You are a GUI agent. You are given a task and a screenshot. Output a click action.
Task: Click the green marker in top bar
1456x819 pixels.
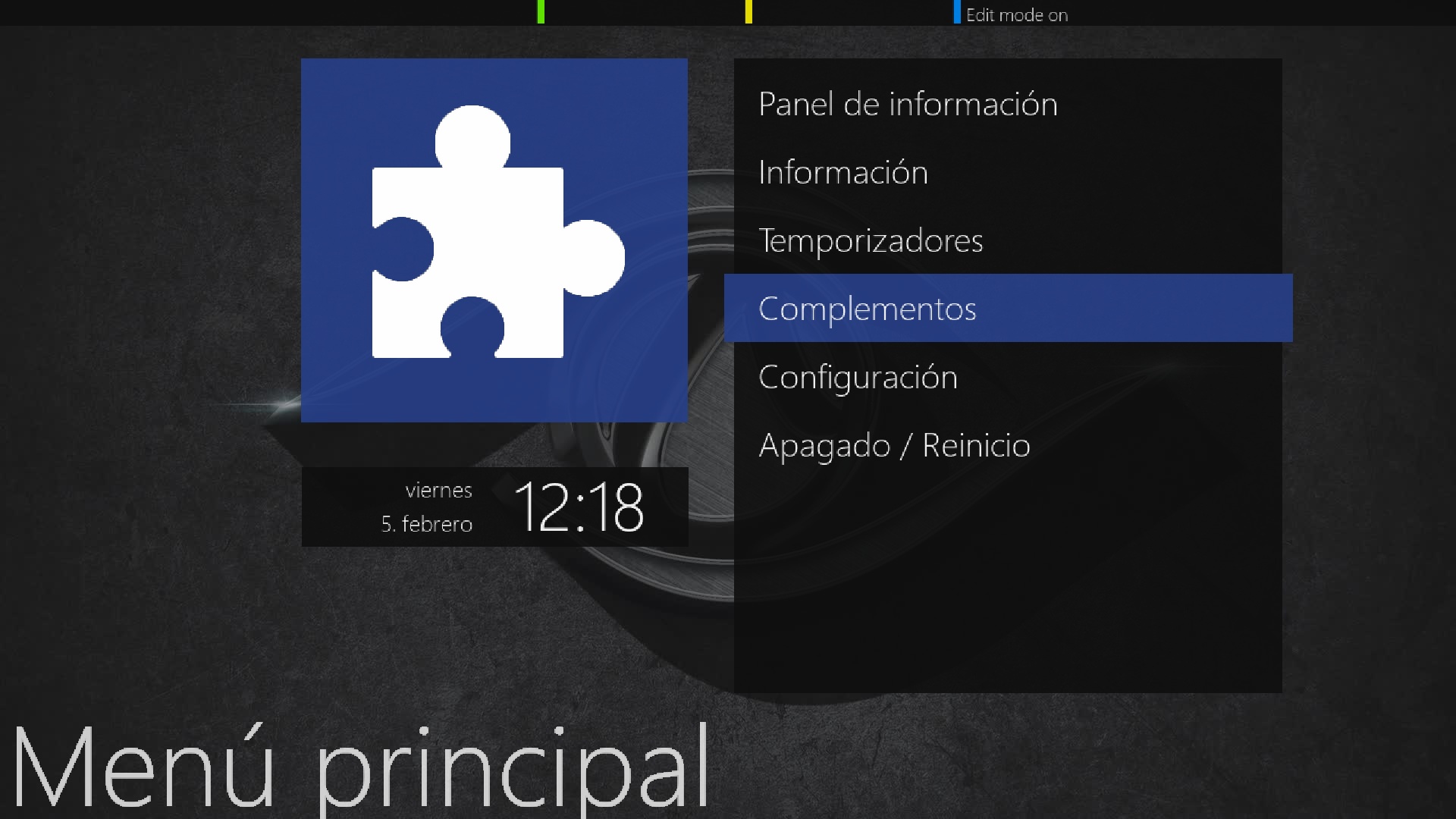coord(541,11)
